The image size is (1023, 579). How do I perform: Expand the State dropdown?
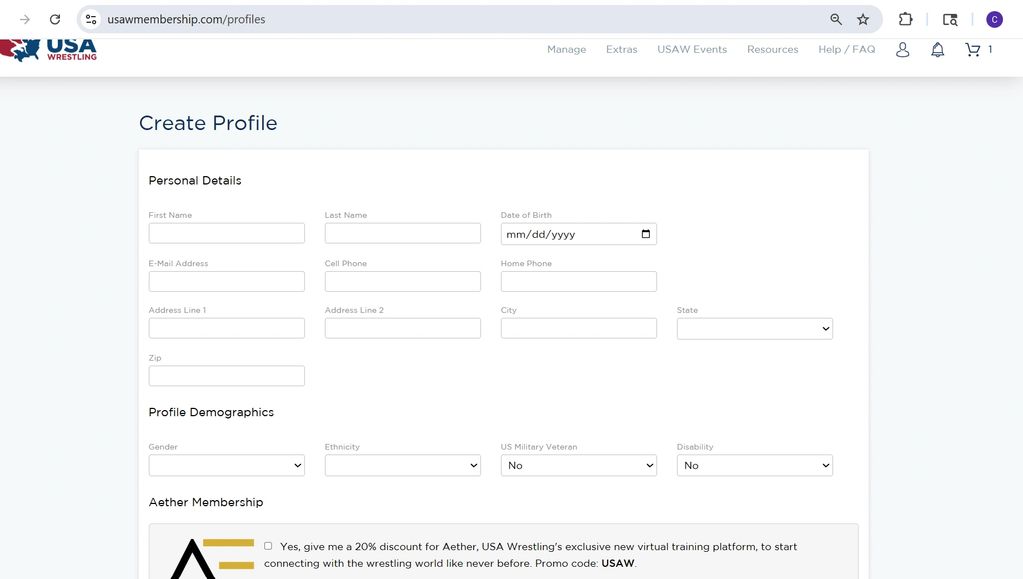point(754,329)
